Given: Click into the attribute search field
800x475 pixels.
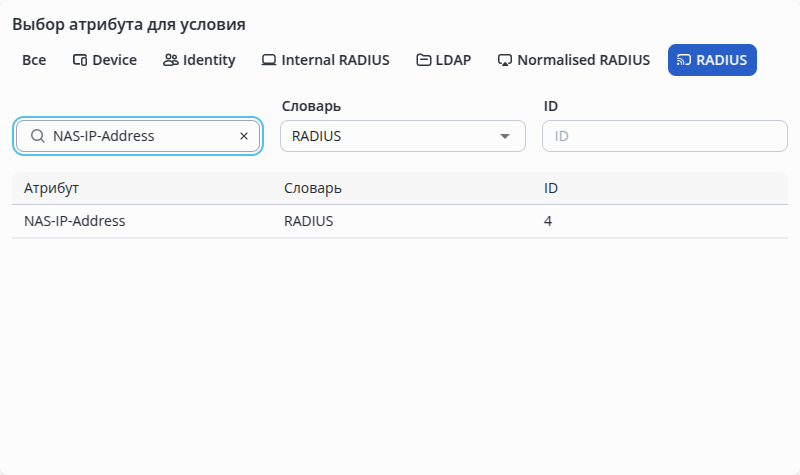Looking at the screenshot, I should pos(140,136).
